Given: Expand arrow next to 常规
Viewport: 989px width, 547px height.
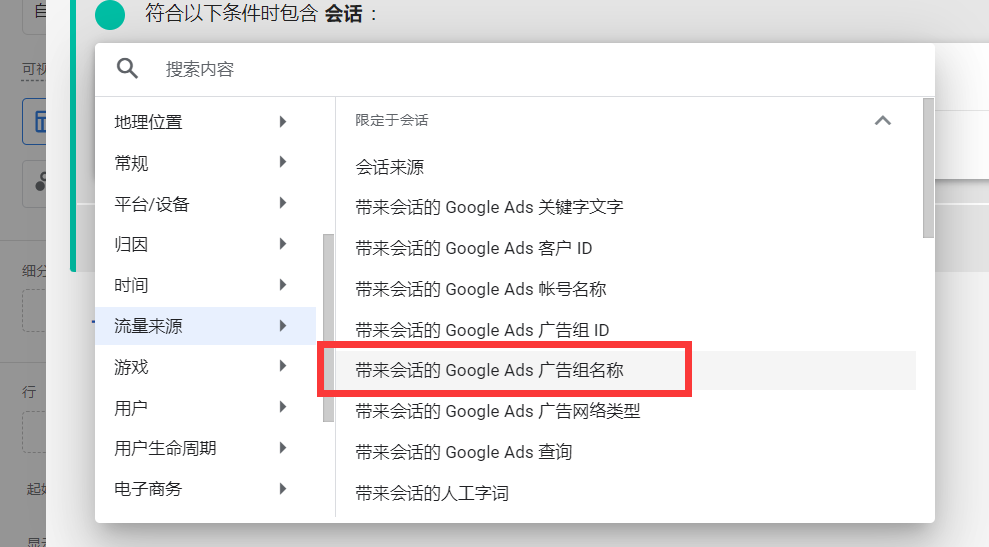Looking at the screenshot, I should (283, 162).
